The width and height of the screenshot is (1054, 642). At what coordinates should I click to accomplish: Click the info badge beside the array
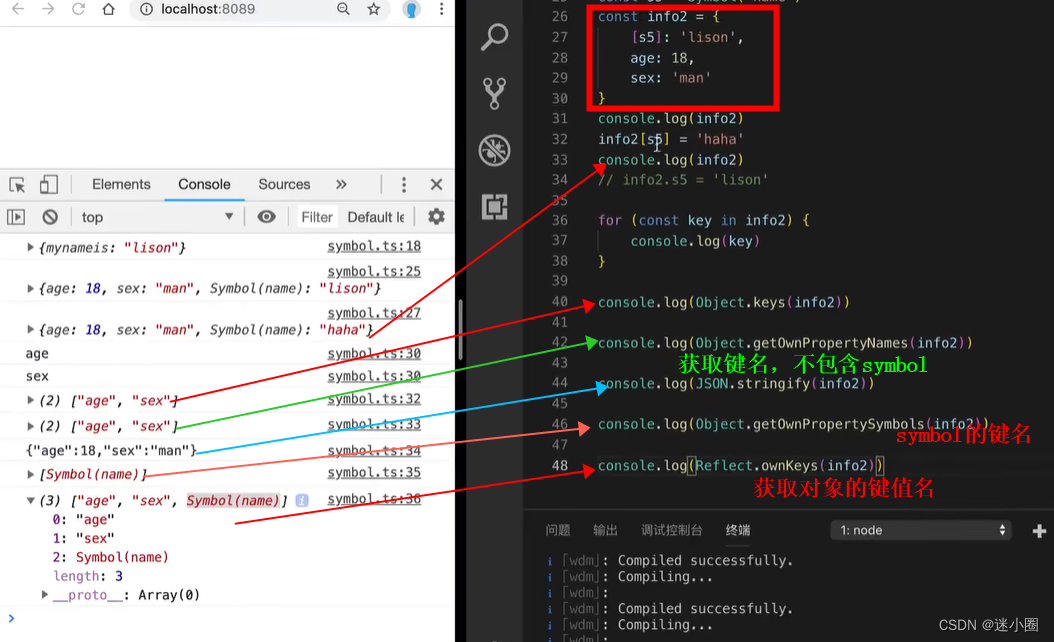pos(302,500)
